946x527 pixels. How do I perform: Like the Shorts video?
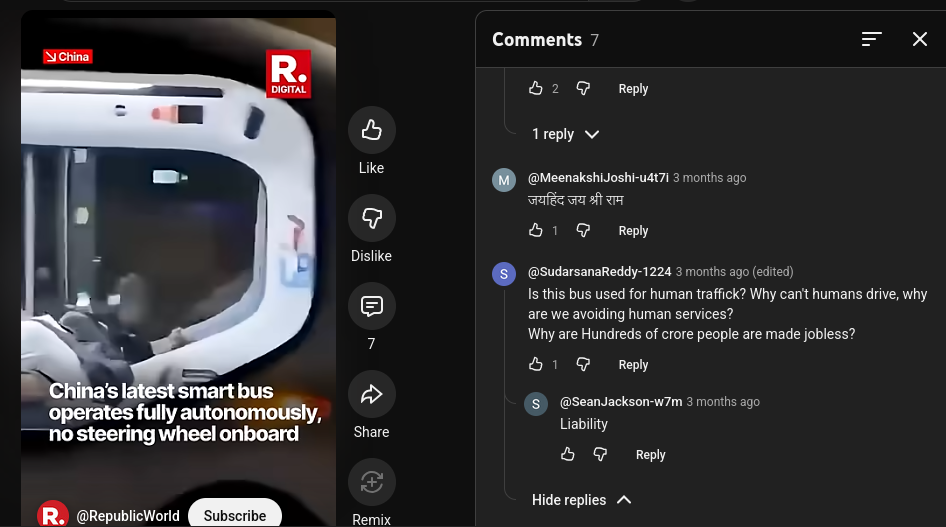[371, 130]
